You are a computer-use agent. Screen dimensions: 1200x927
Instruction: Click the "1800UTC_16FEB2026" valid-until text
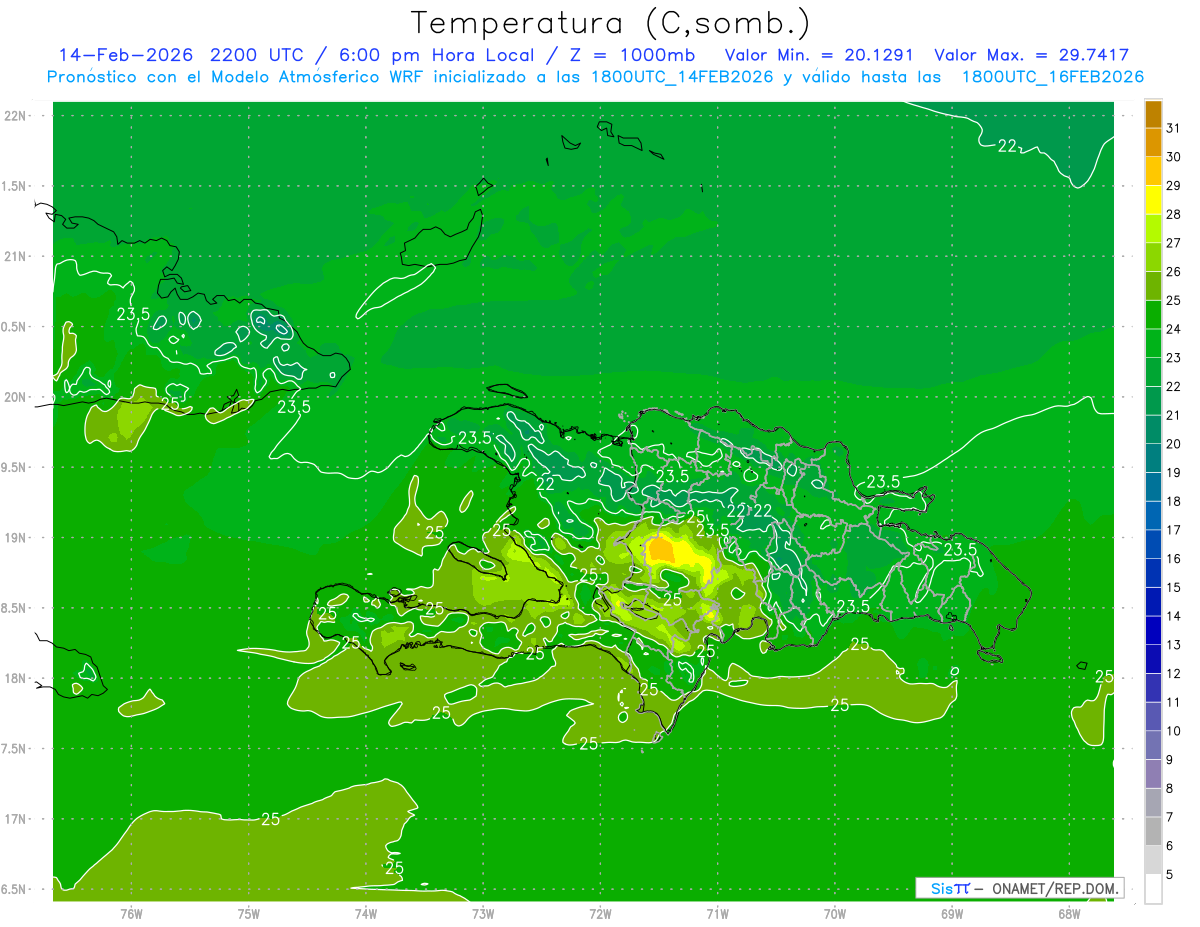(1053, 77)
